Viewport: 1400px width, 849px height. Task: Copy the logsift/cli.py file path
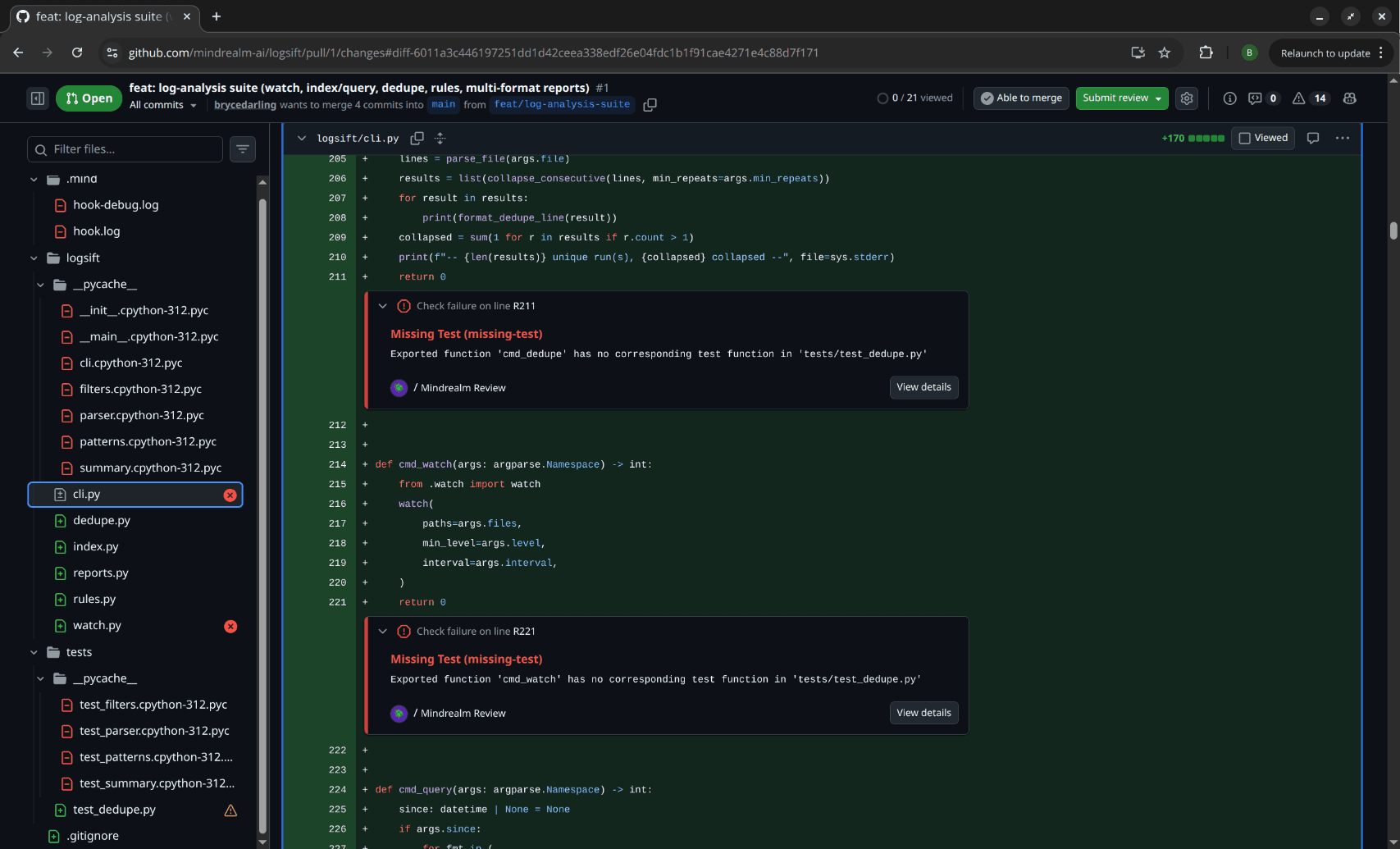click(x=417, y=139)
